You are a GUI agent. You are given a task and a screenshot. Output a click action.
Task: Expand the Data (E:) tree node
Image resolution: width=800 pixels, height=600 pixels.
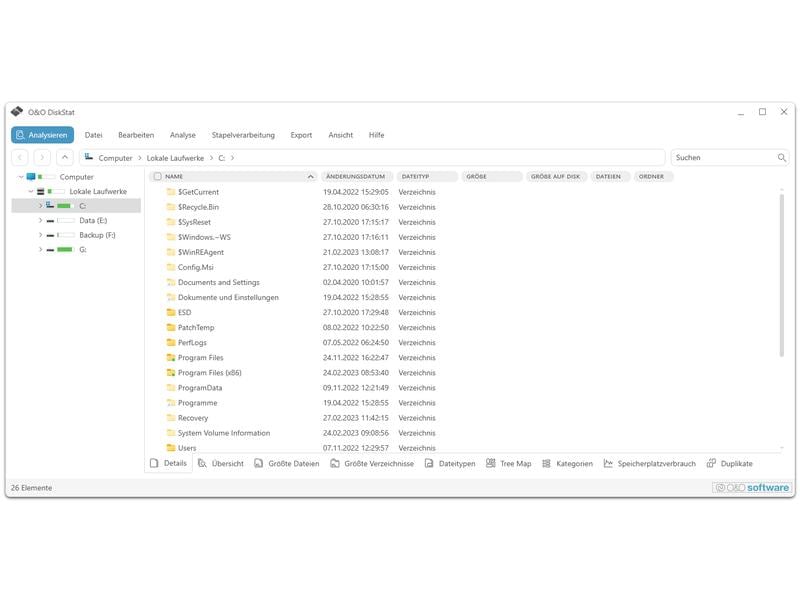tap(40, 220)
